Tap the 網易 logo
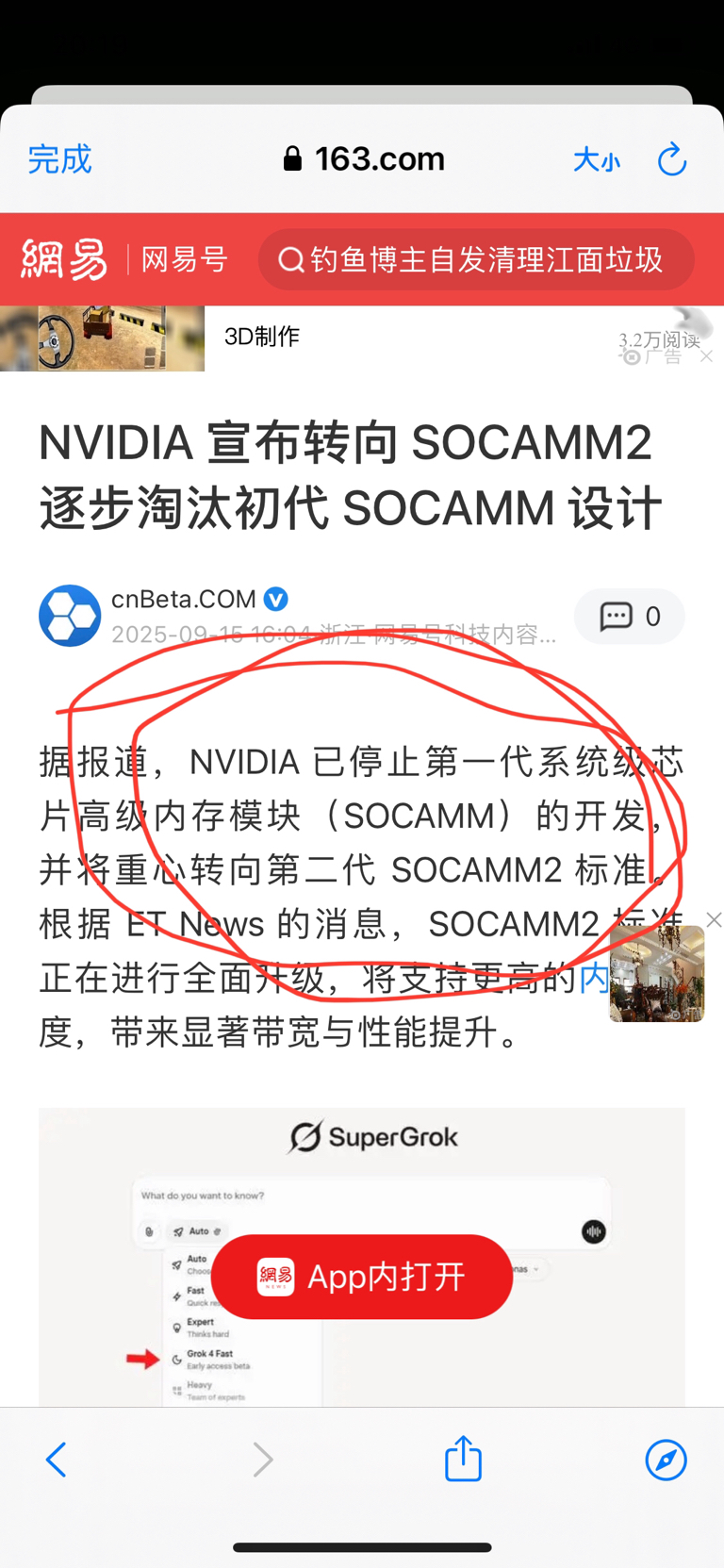 65,259
